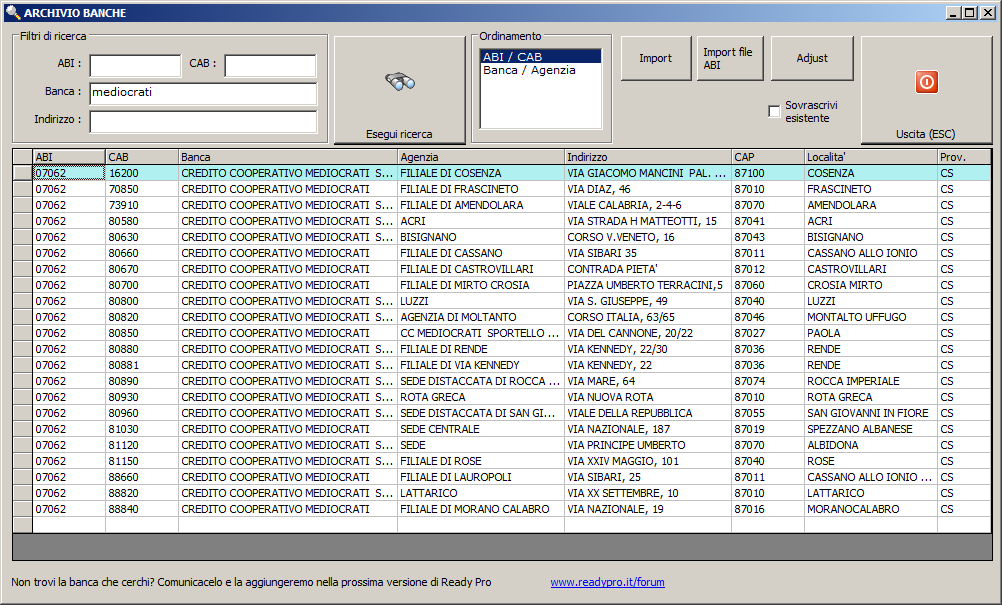Click the Banca field containing mediocrati
The width and height of the screenshot is (1002, 605).
coord(203,93)
